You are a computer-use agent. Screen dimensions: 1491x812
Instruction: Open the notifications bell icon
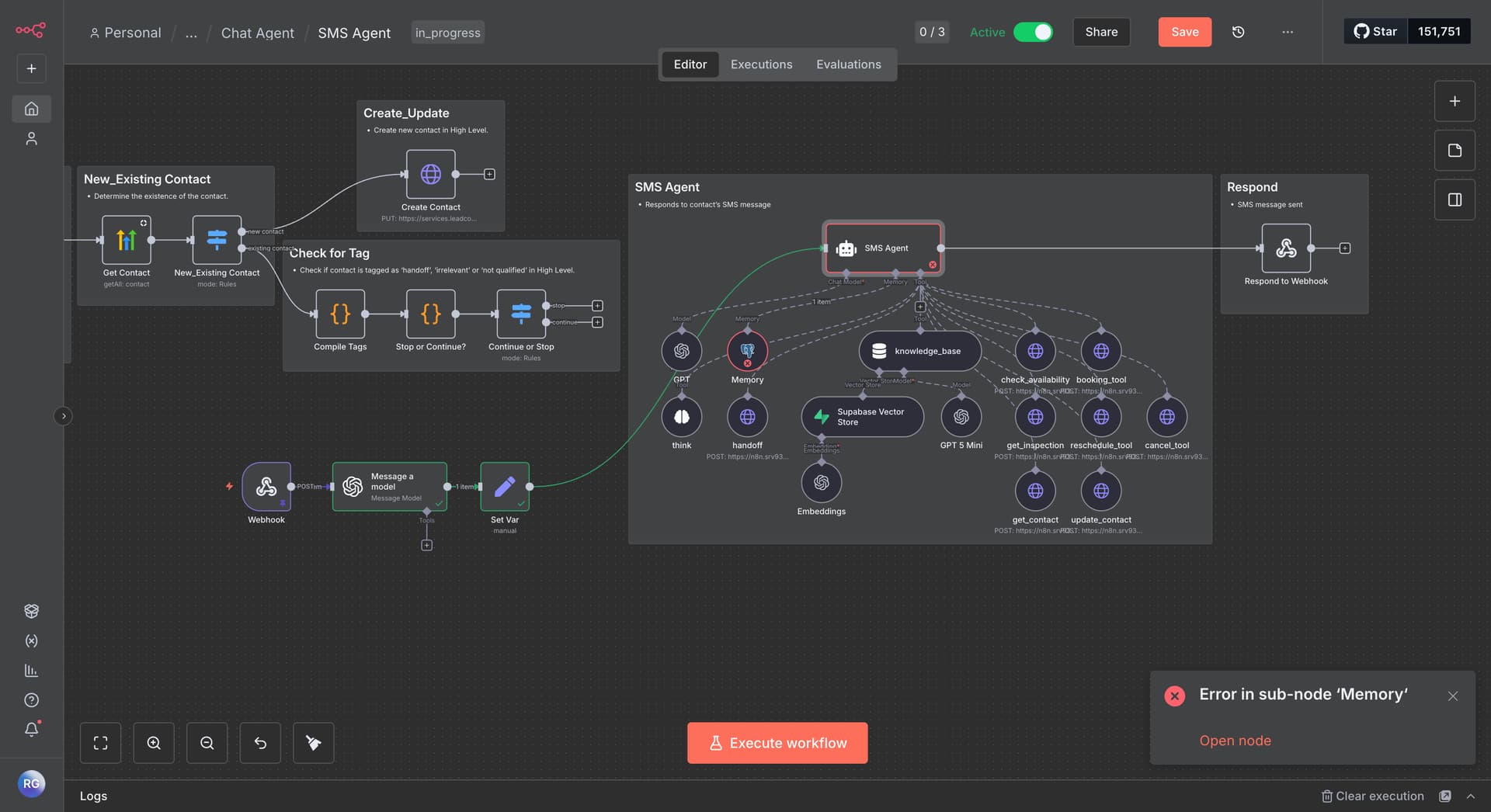(x=31, y=729)
